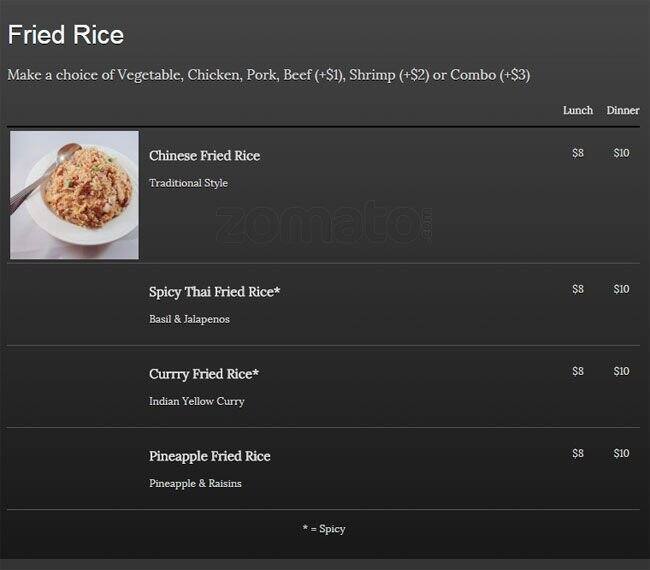
Task: Select Spicy Thai Fried Rice dinner price
Action: (x=621, y=289)
